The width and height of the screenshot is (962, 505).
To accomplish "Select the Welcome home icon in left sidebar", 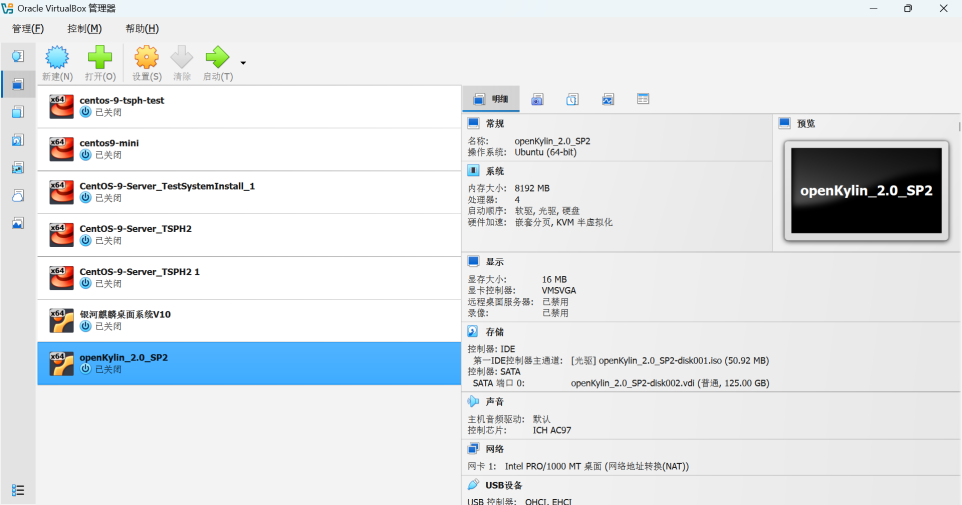I will (18, 56).
